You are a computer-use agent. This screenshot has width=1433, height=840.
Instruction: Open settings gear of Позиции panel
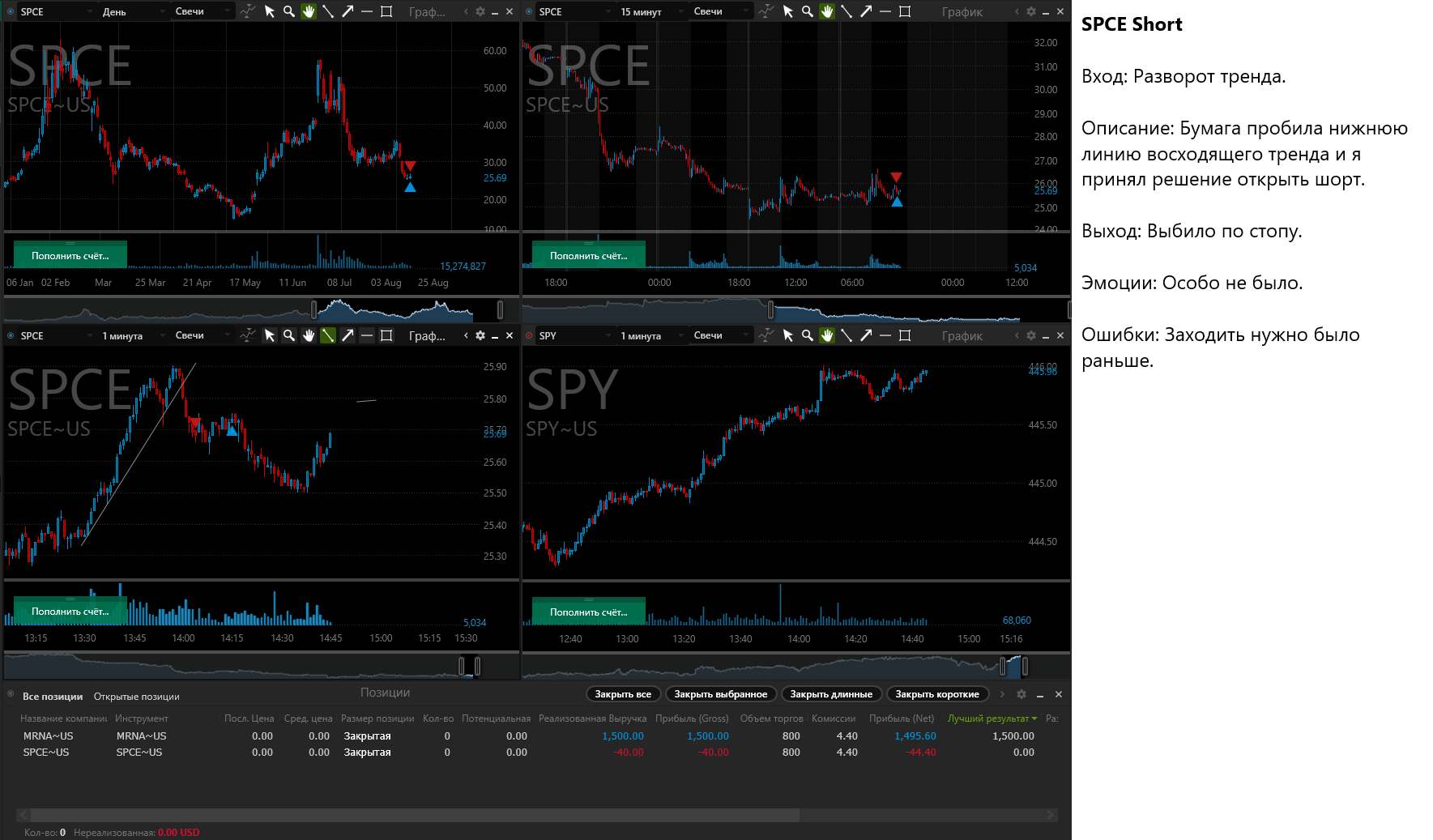coord(1021,694)
